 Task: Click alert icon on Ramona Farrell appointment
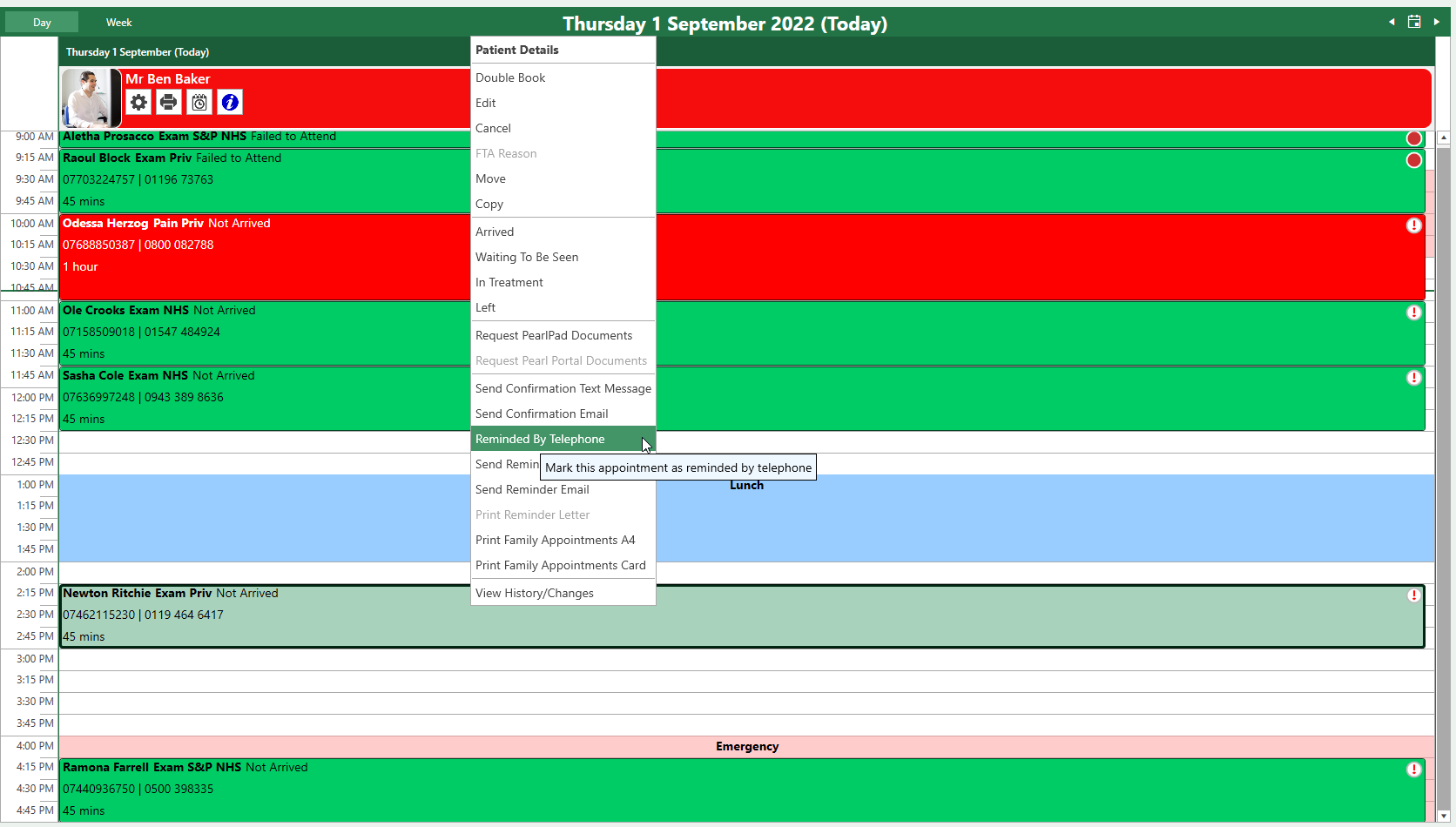coord(1414,770)
